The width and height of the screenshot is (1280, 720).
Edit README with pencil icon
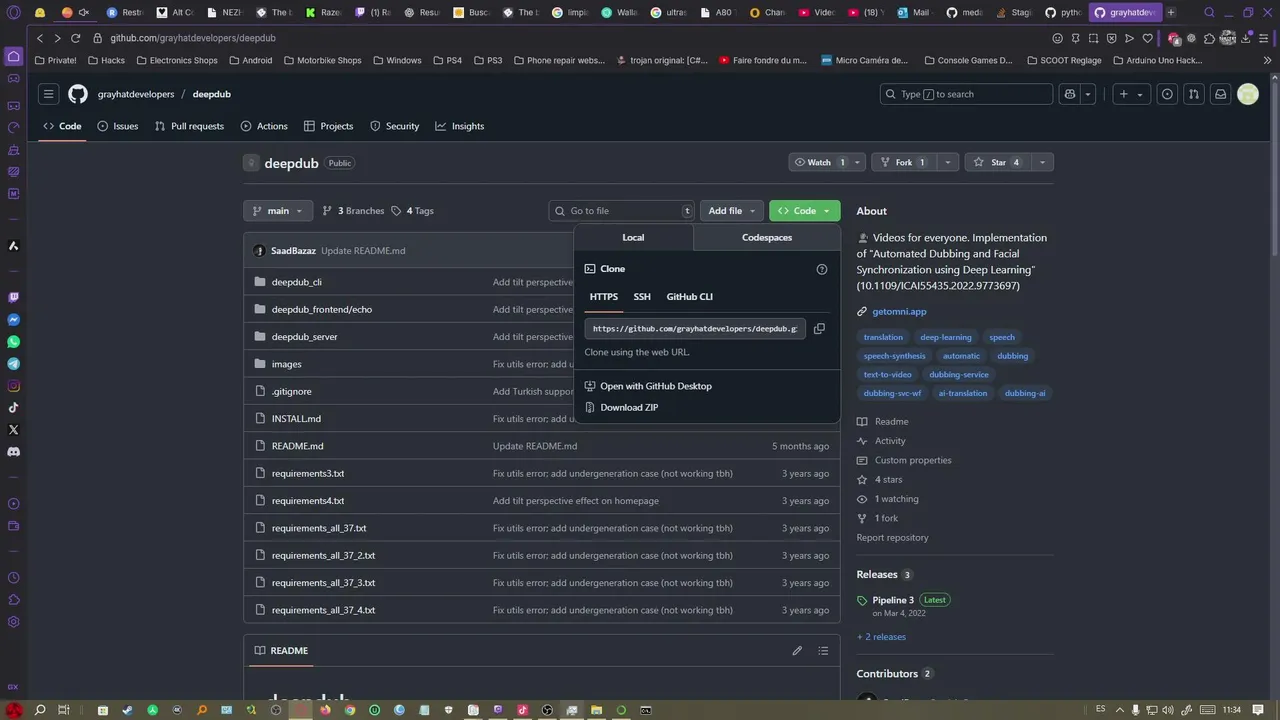coord(797,651)
